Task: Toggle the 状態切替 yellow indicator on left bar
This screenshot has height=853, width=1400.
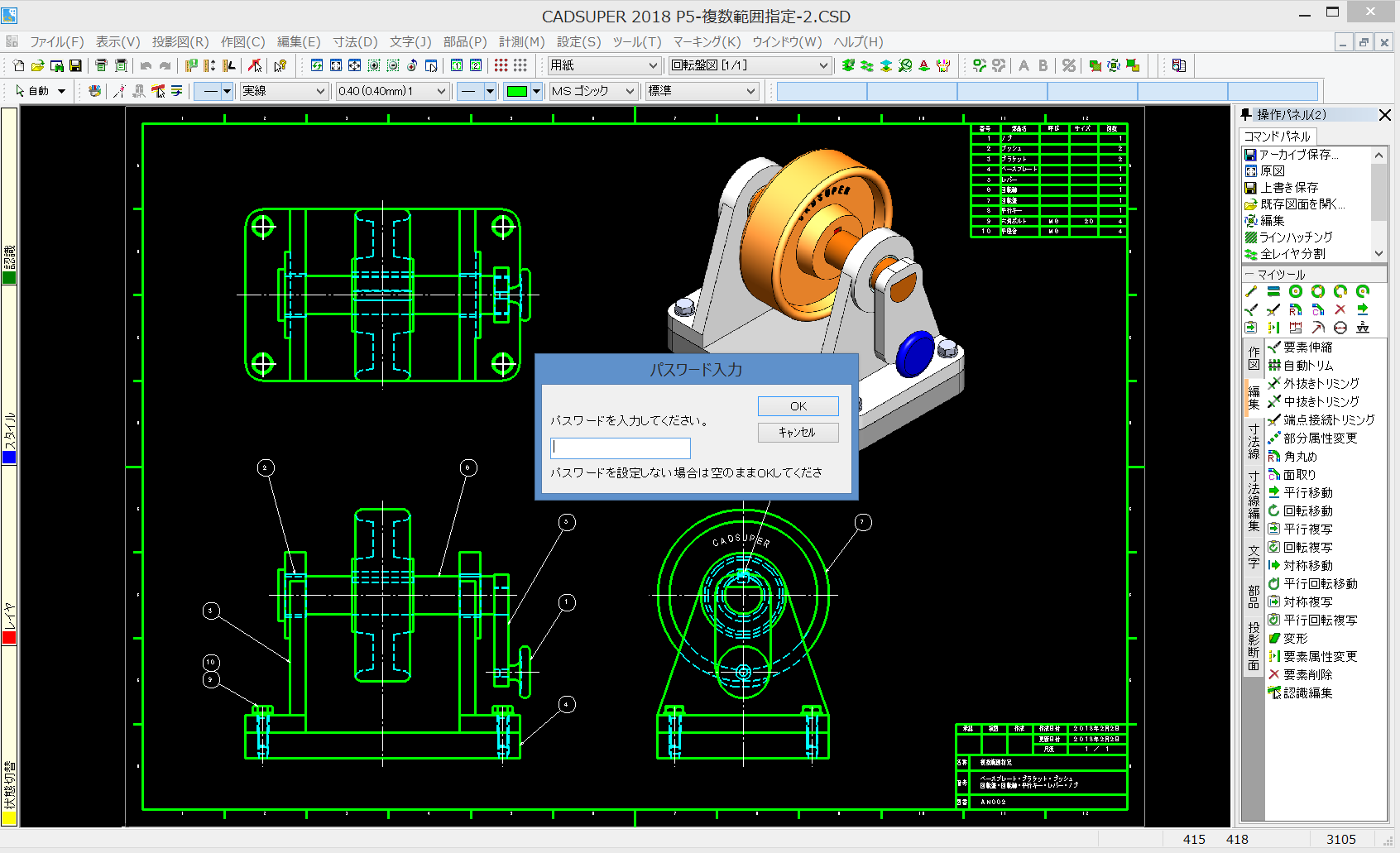Action: [9, 818]
